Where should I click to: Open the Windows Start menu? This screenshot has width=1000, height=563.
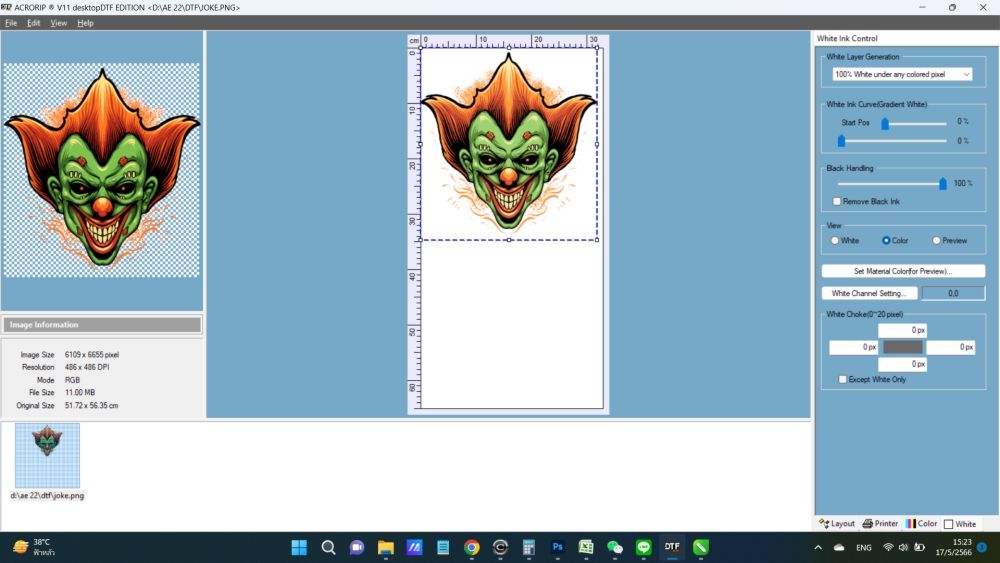[299, 547]
